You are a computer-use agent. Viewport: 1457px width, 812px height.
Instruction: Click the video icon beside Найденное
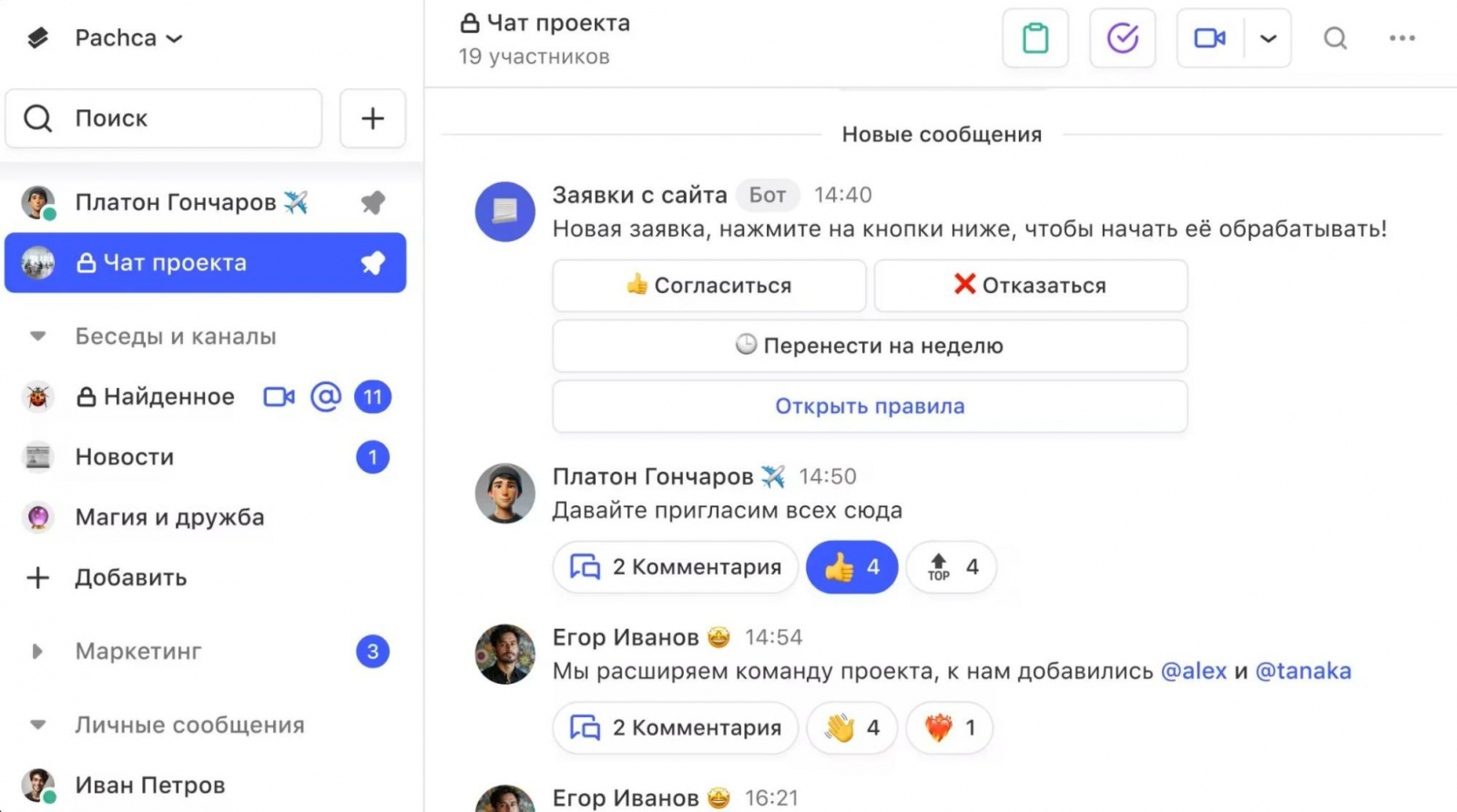[x=279, y=397]
